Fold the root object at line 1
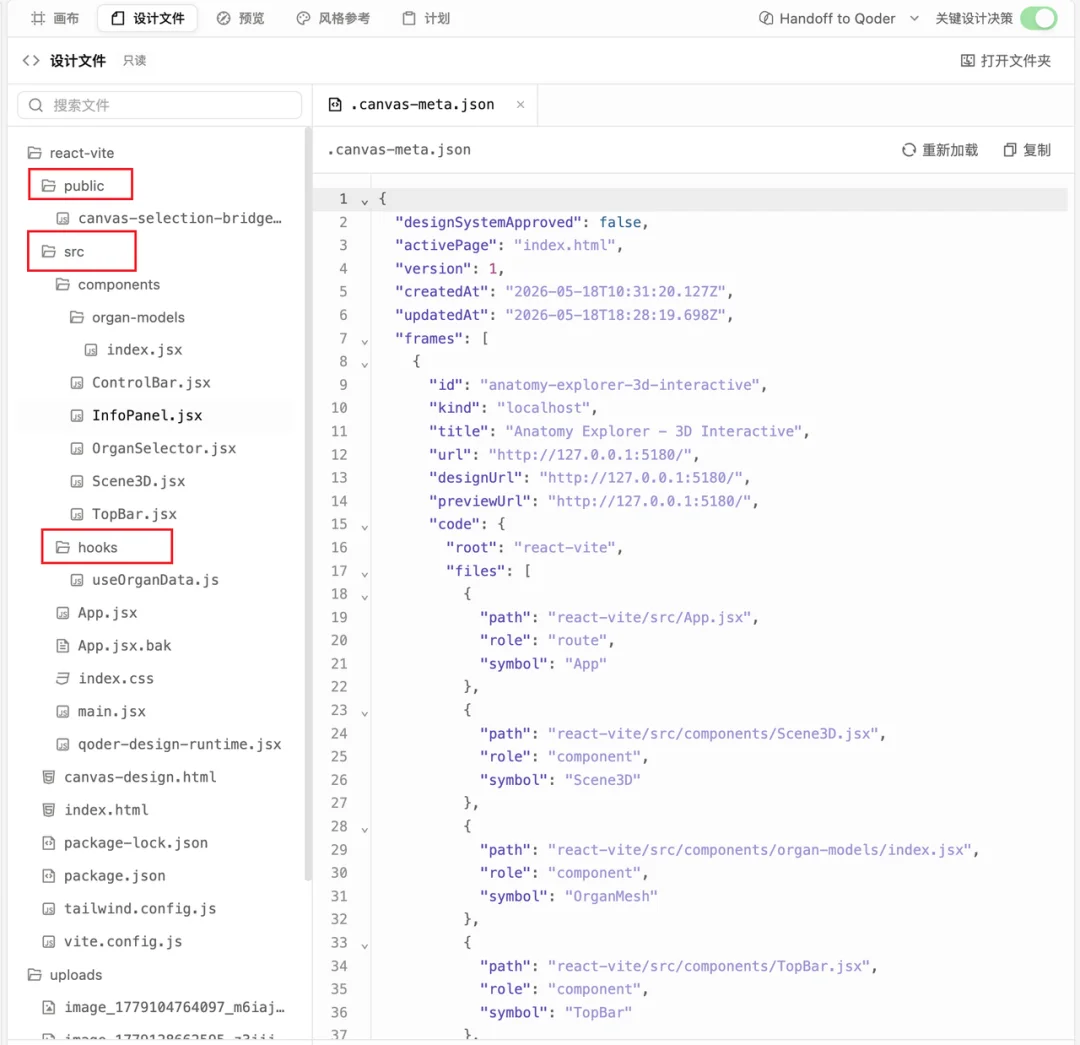The image size is (1080, 1045). click(364, 201)
